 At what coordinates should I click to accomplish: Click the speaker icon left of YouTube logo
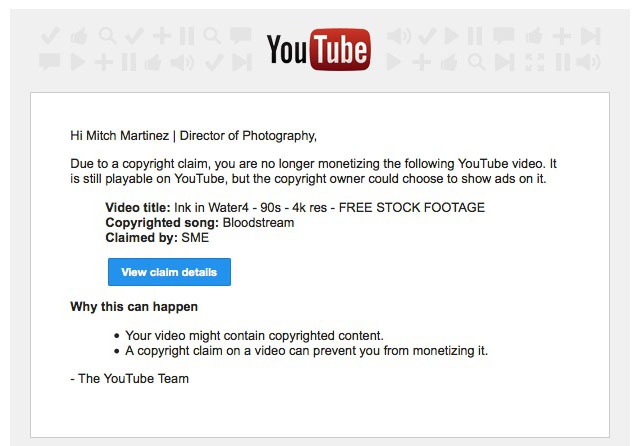(x=182, y=63)
